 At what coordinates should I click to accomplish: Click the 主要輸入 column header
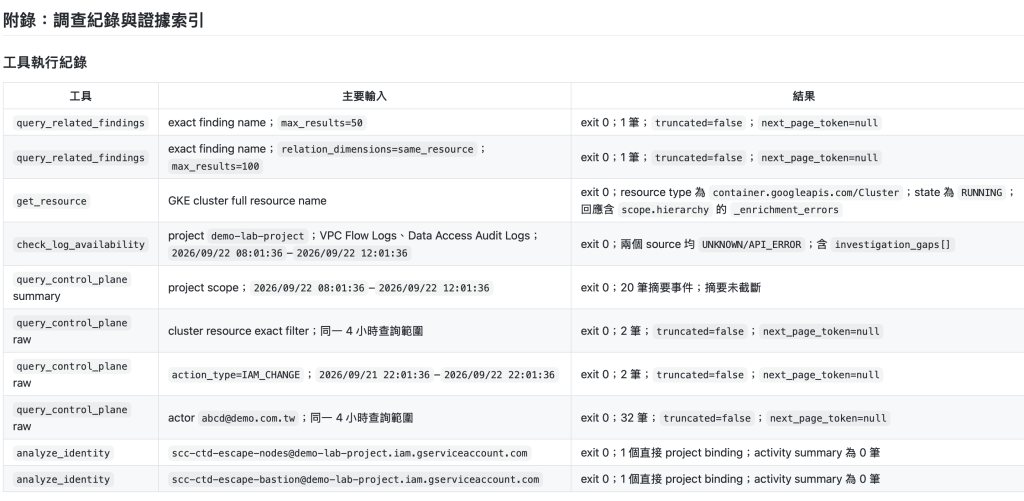pos(365,96)
